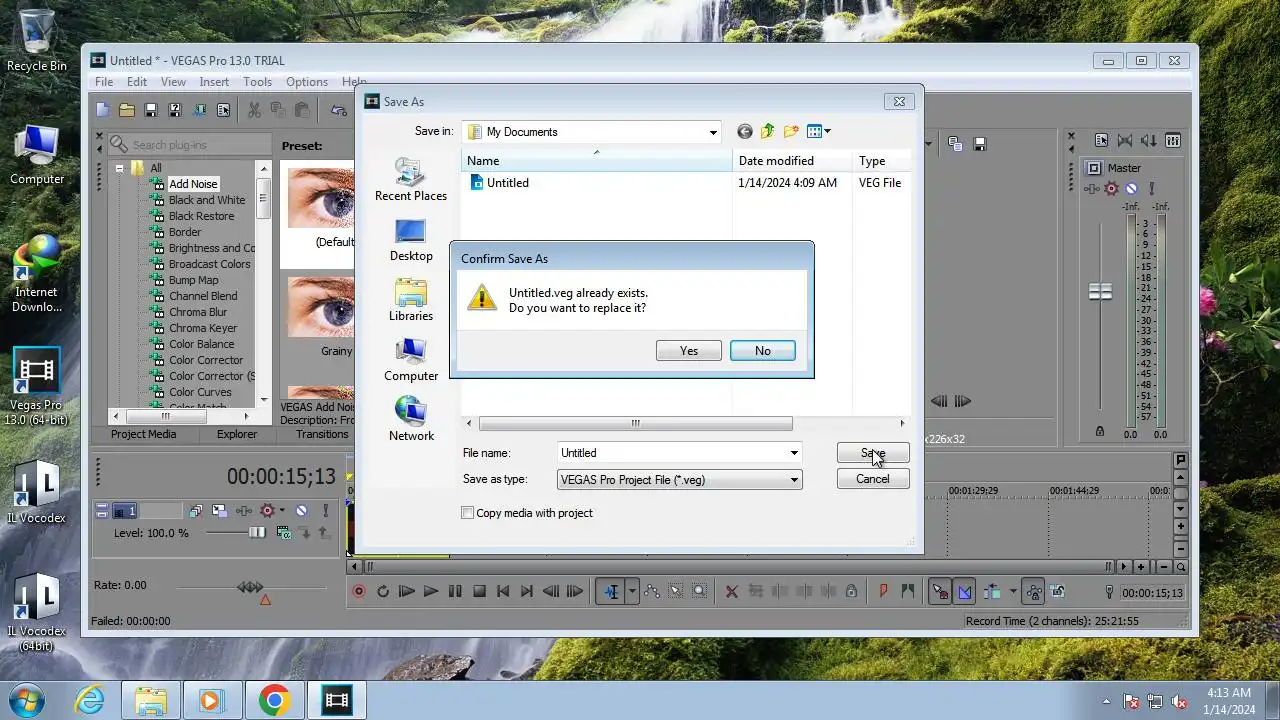This screenshot has height=720, width=1280.
Task: Select the Envelope Edit tool icon
Action: tap(652, 591)
